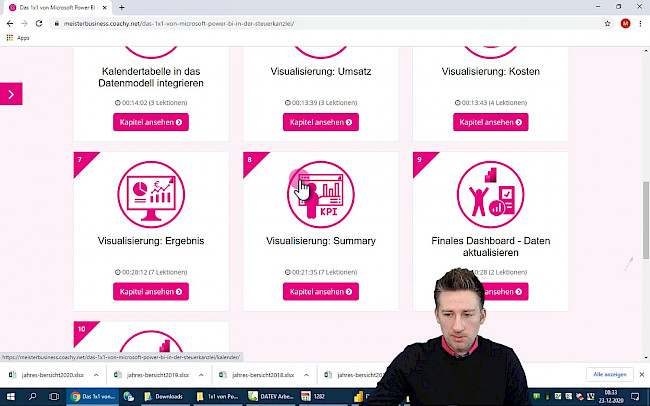View chapter Visualisierung: Ergebnis via Kapitel ansehen
The width and height of the screenshot is (650, 406).
151,292
